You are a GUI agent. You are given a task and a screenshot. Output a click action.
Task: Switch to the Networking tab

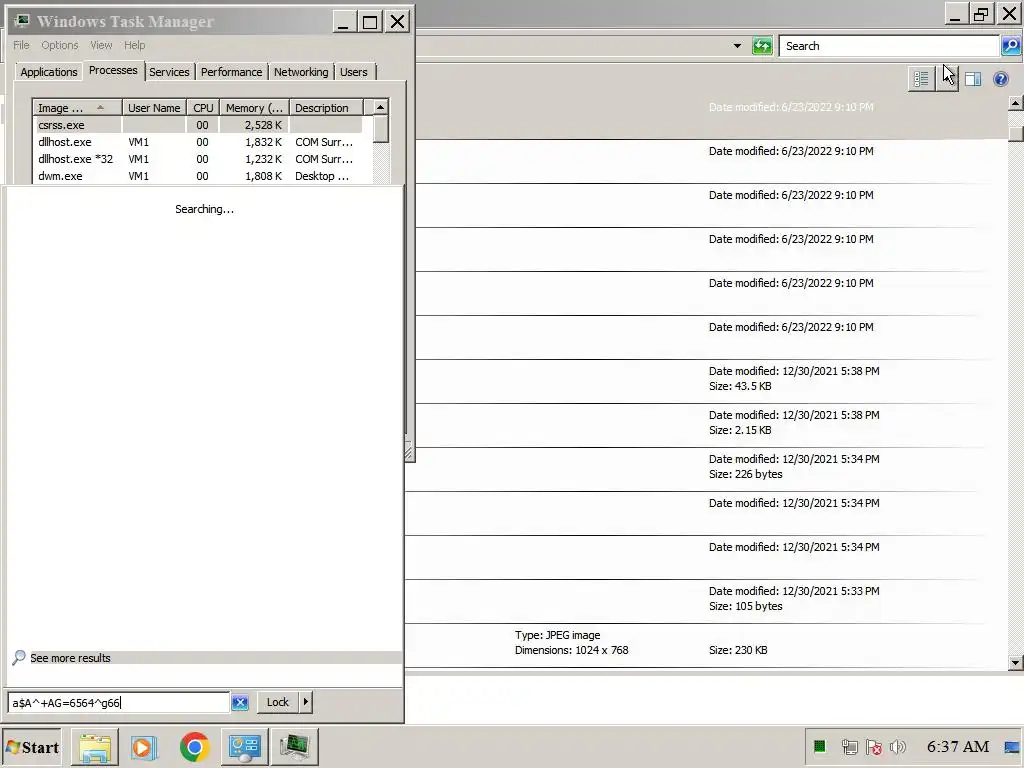(301, 72)
